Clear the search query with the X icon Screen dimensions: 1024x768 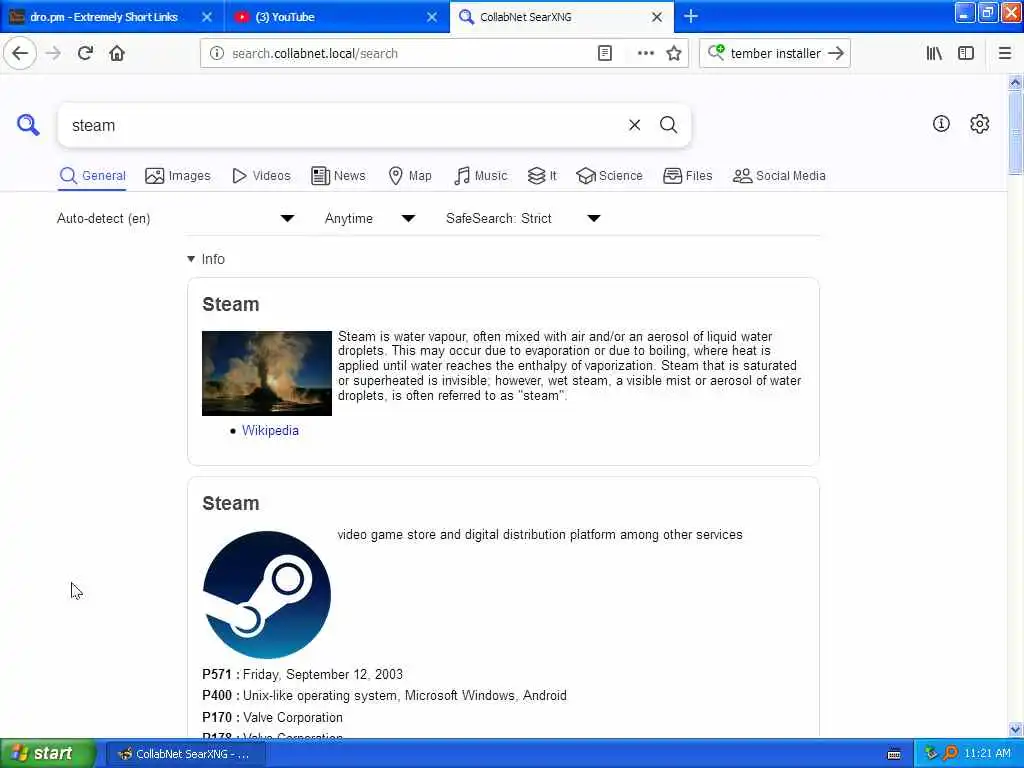pyautogui.click(x=634, y=125)
